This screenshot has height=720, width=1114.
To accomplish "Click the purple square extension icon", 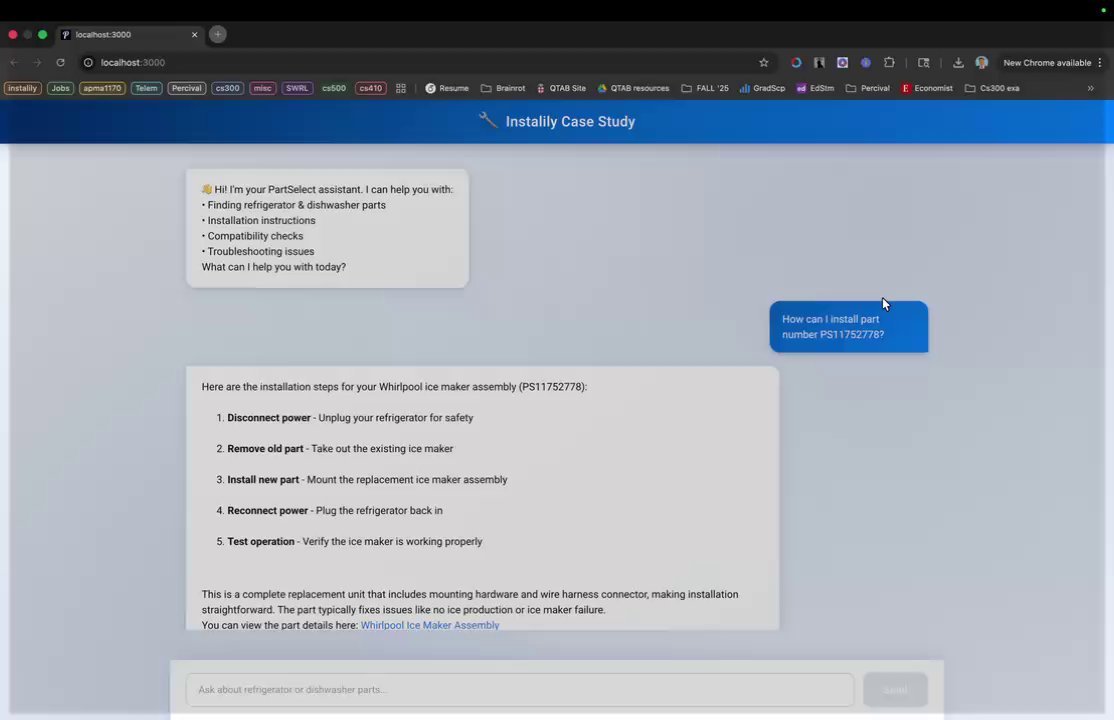I will click(843, 63).
